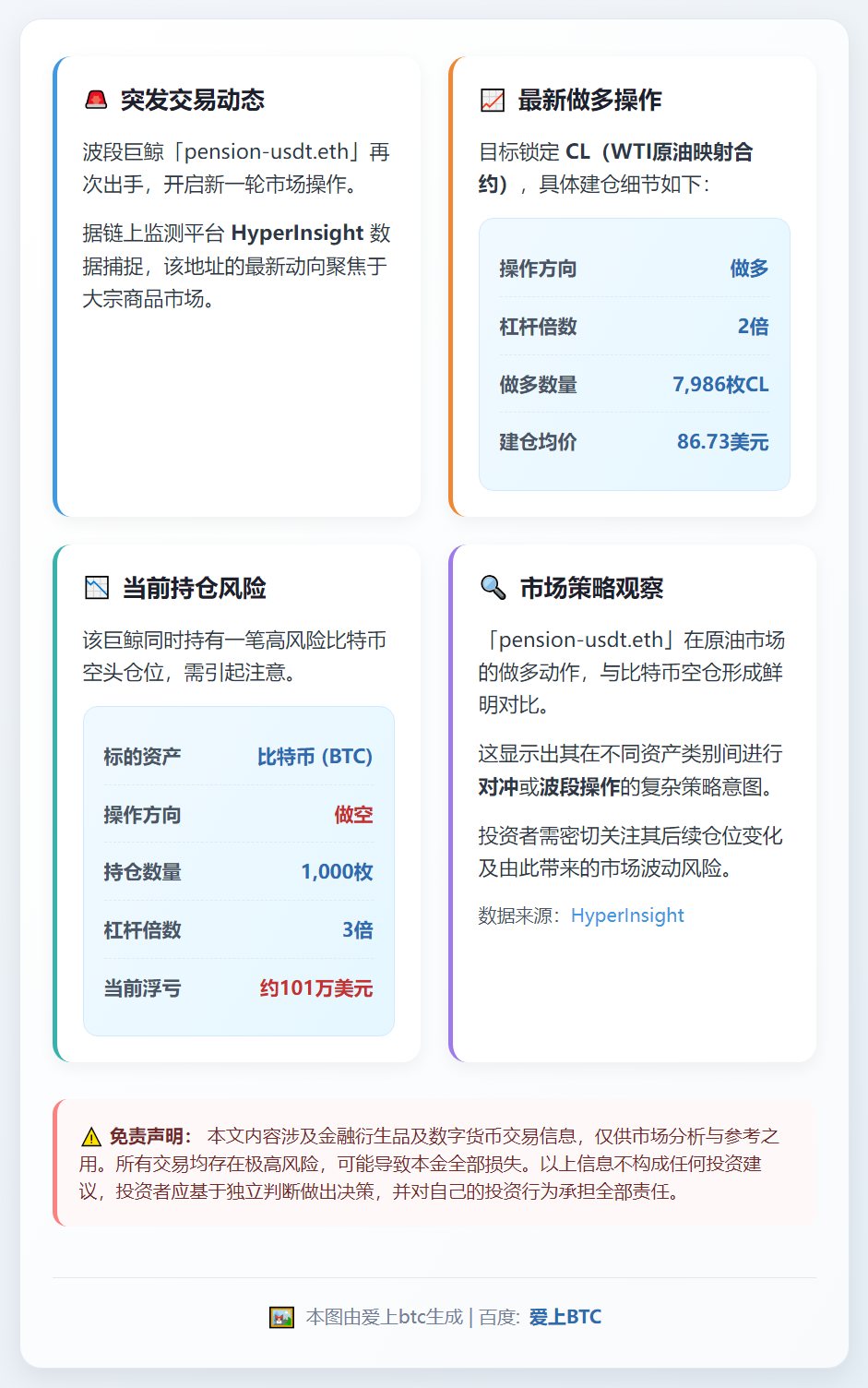Open the HyperInsight data source link
Viewport: 868px width, 1388px height.
click(627, 915)
